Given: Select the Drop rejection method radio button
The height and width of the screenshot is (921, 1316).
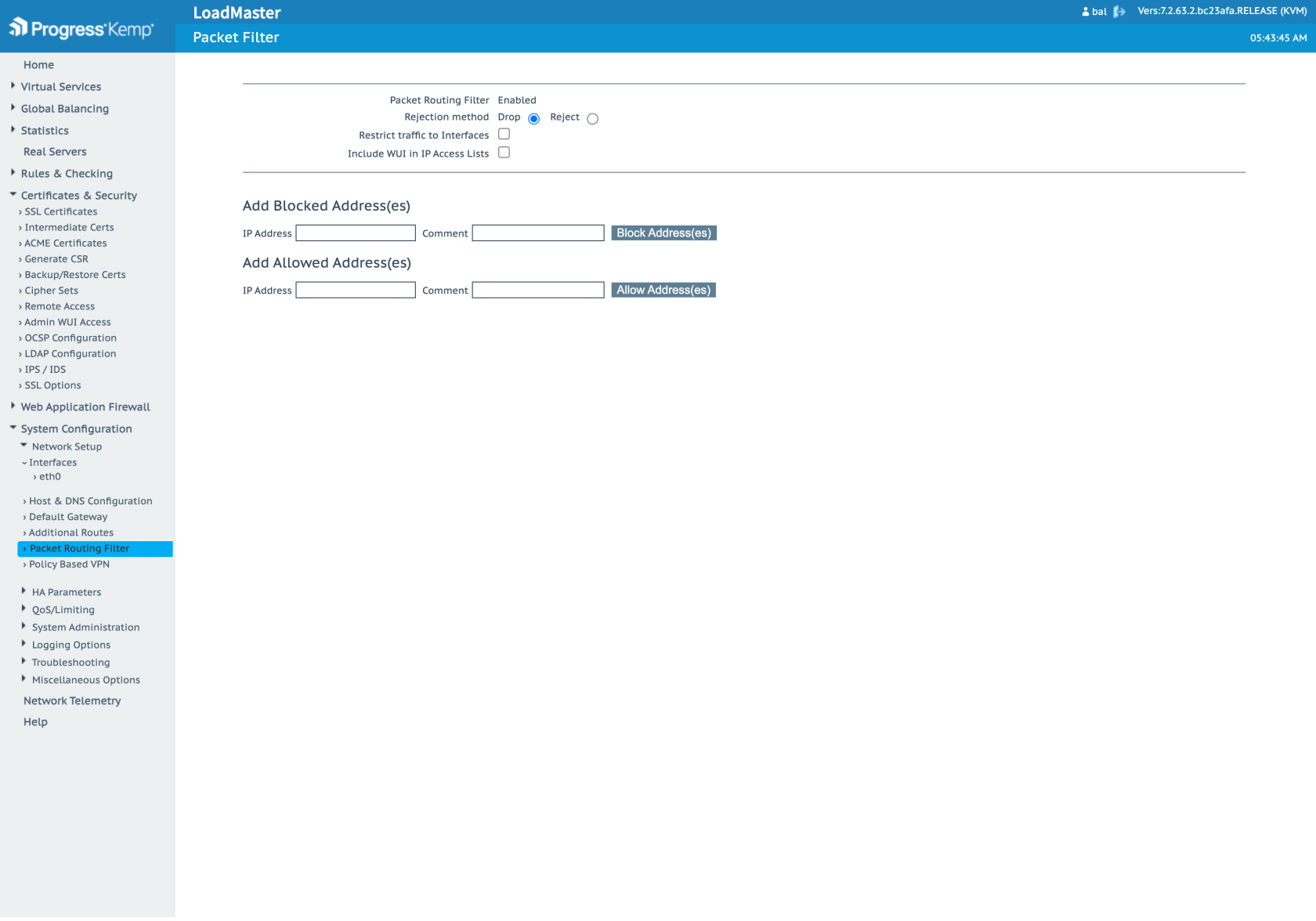Looking at the screenshot, I should (x=533, y=119).
